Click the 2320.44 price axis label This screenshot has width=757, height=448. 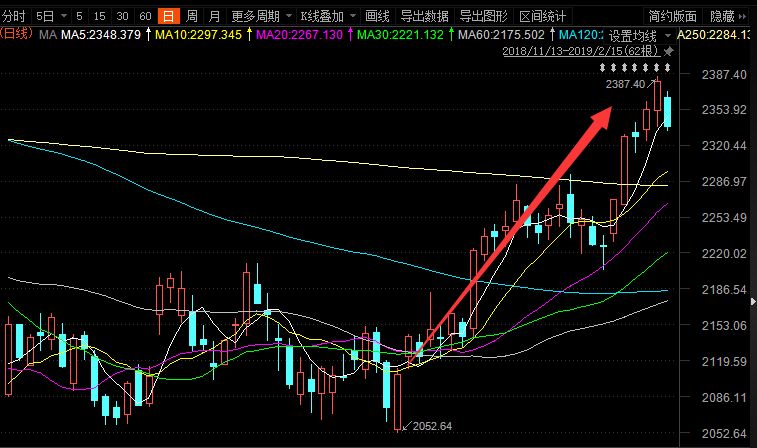pos(724,145)
